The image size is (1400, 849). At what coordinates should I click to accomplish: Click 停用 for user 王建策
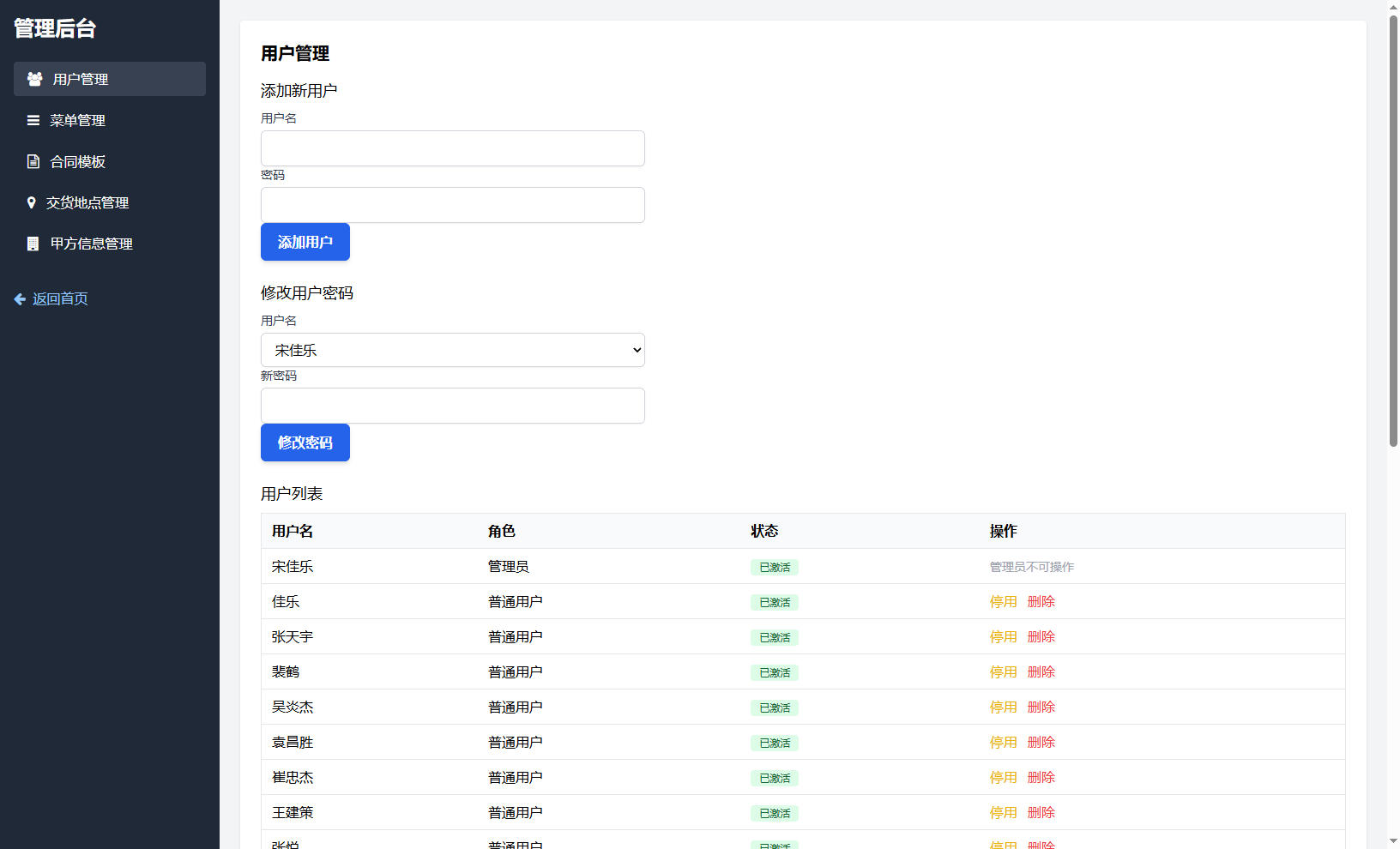(x=1004, y=813)
